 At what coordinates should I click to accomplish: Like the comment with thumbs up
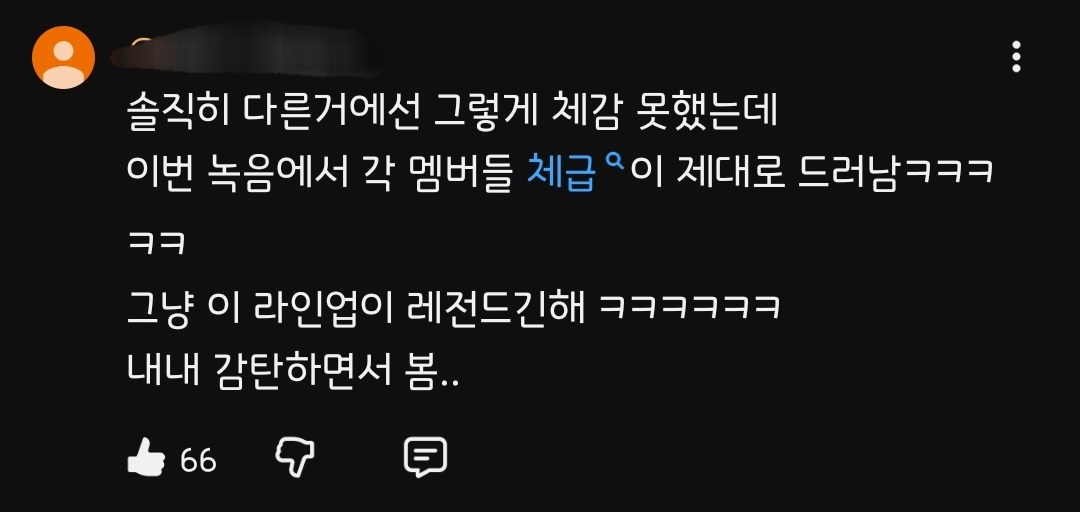146,457
